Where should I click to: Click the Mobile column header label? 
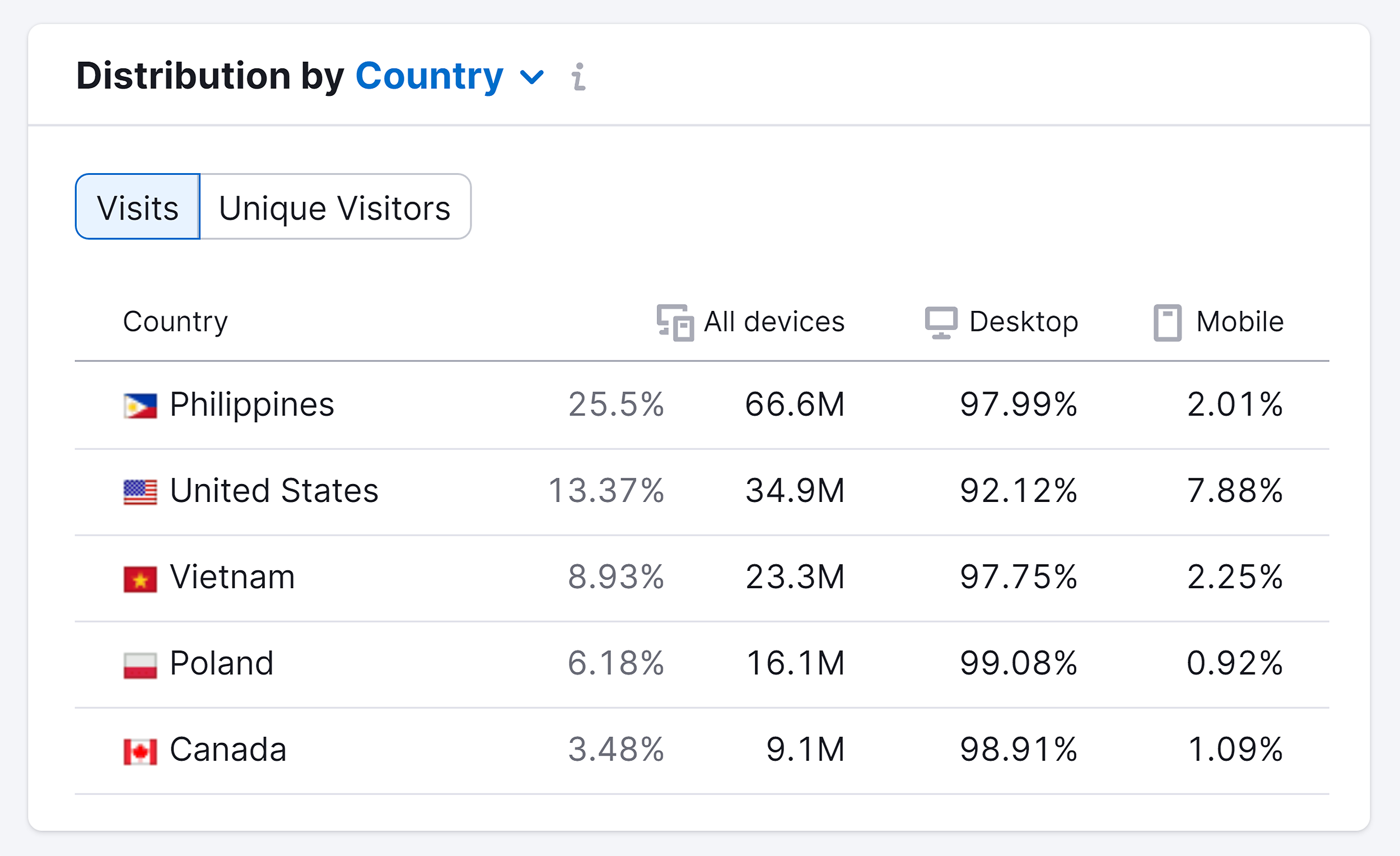(x=1240, y=321)
